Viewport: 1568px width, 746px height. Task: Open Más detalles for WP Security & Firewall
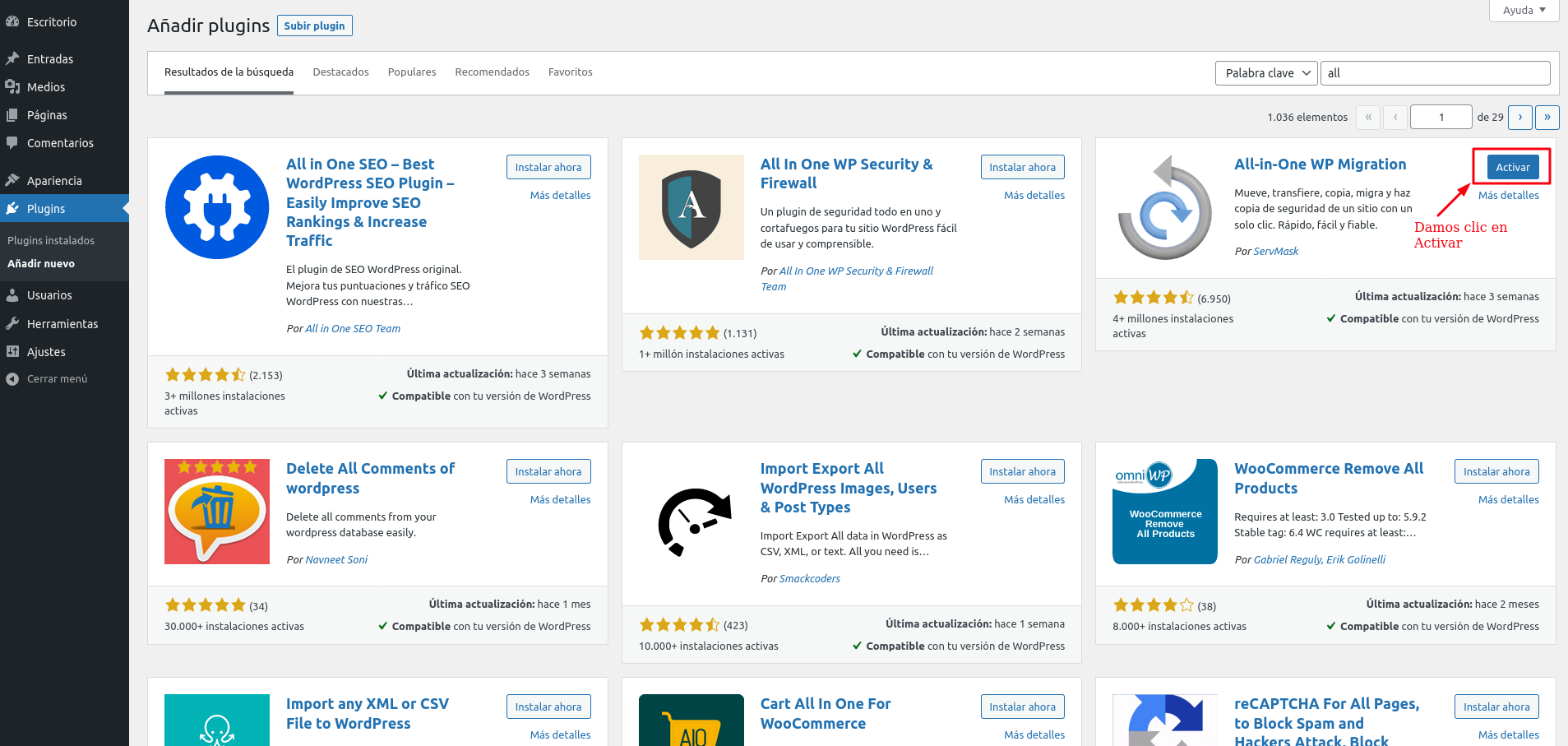[1034, 196]
